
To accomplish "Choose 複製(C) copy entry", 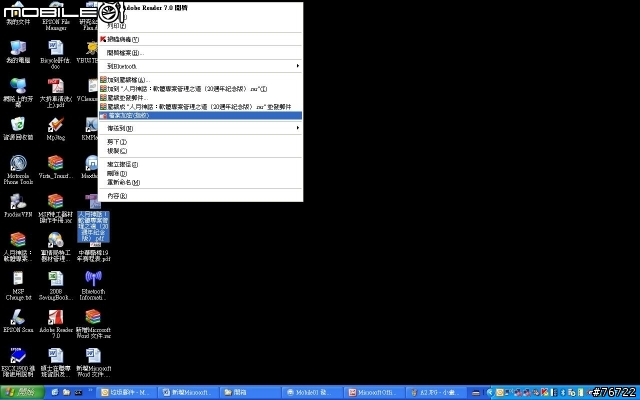I will click(x=200, y=151).
